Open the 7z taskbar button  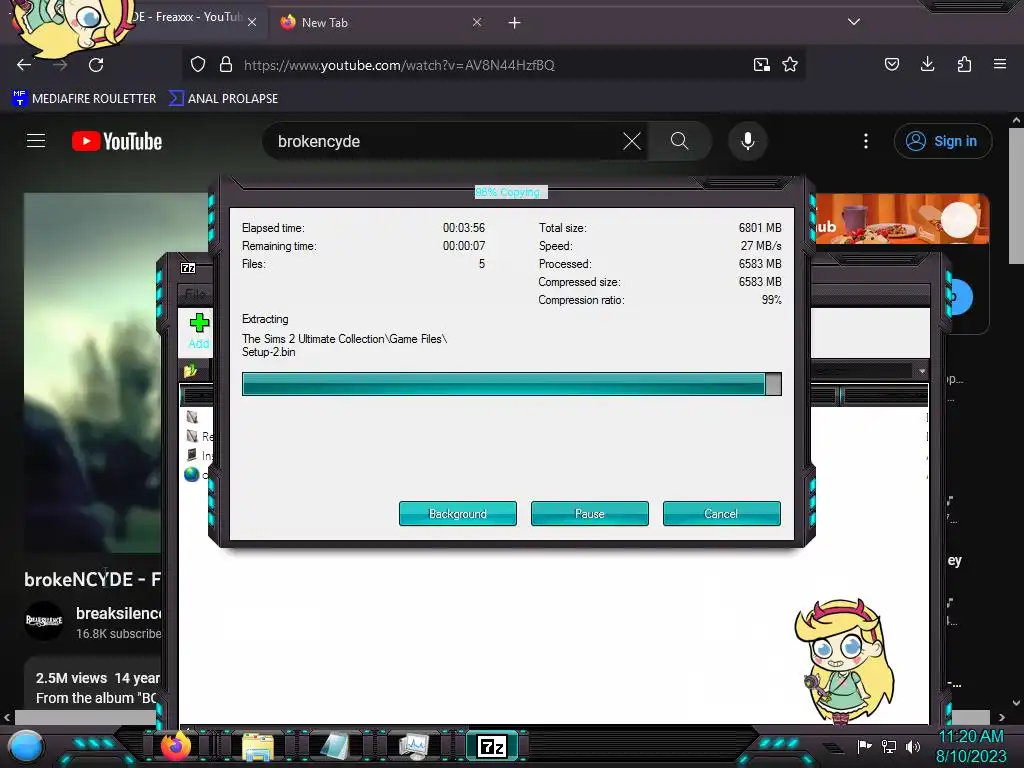(492, 746)
